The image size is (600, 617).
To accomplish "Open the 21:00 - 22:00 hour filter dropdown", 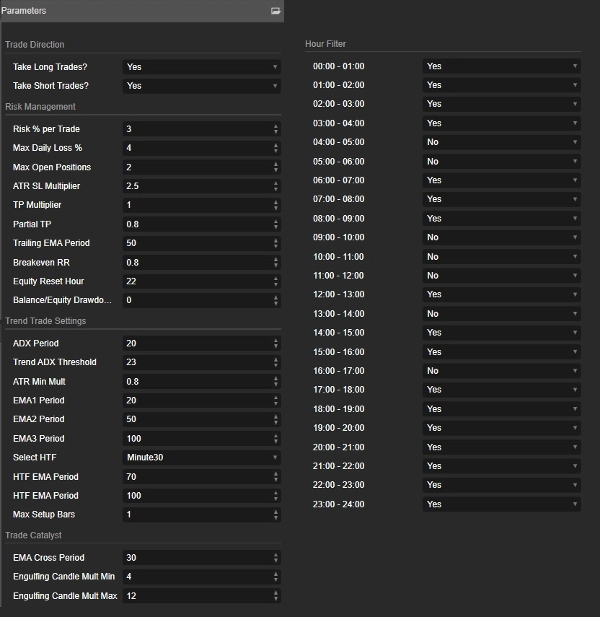I will click(502, 466).
